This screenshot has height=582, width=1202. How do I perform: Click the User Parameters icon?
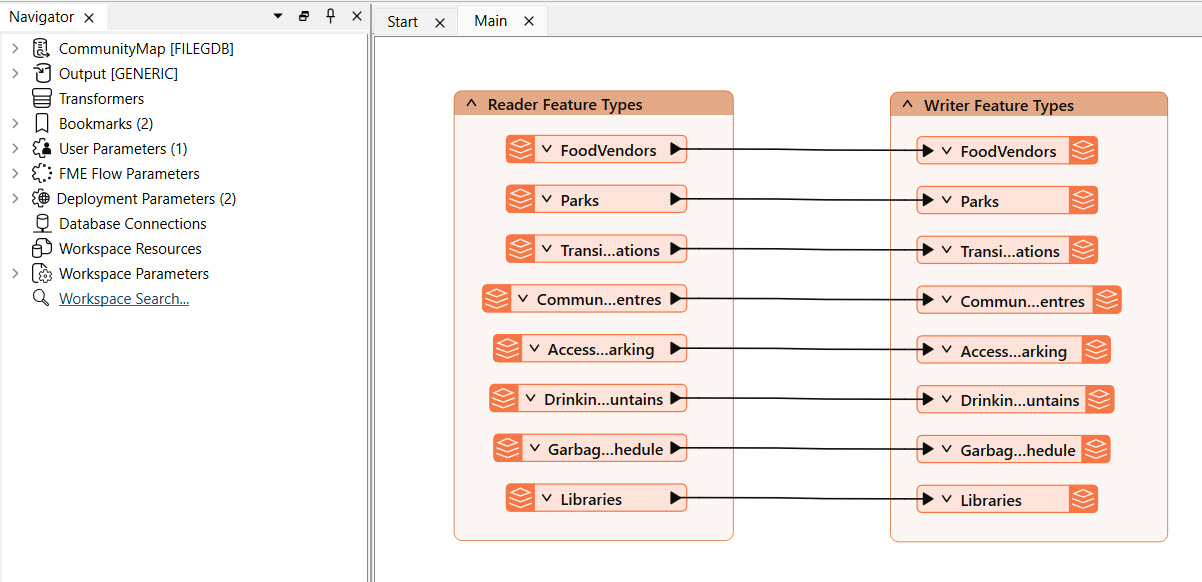41,149
